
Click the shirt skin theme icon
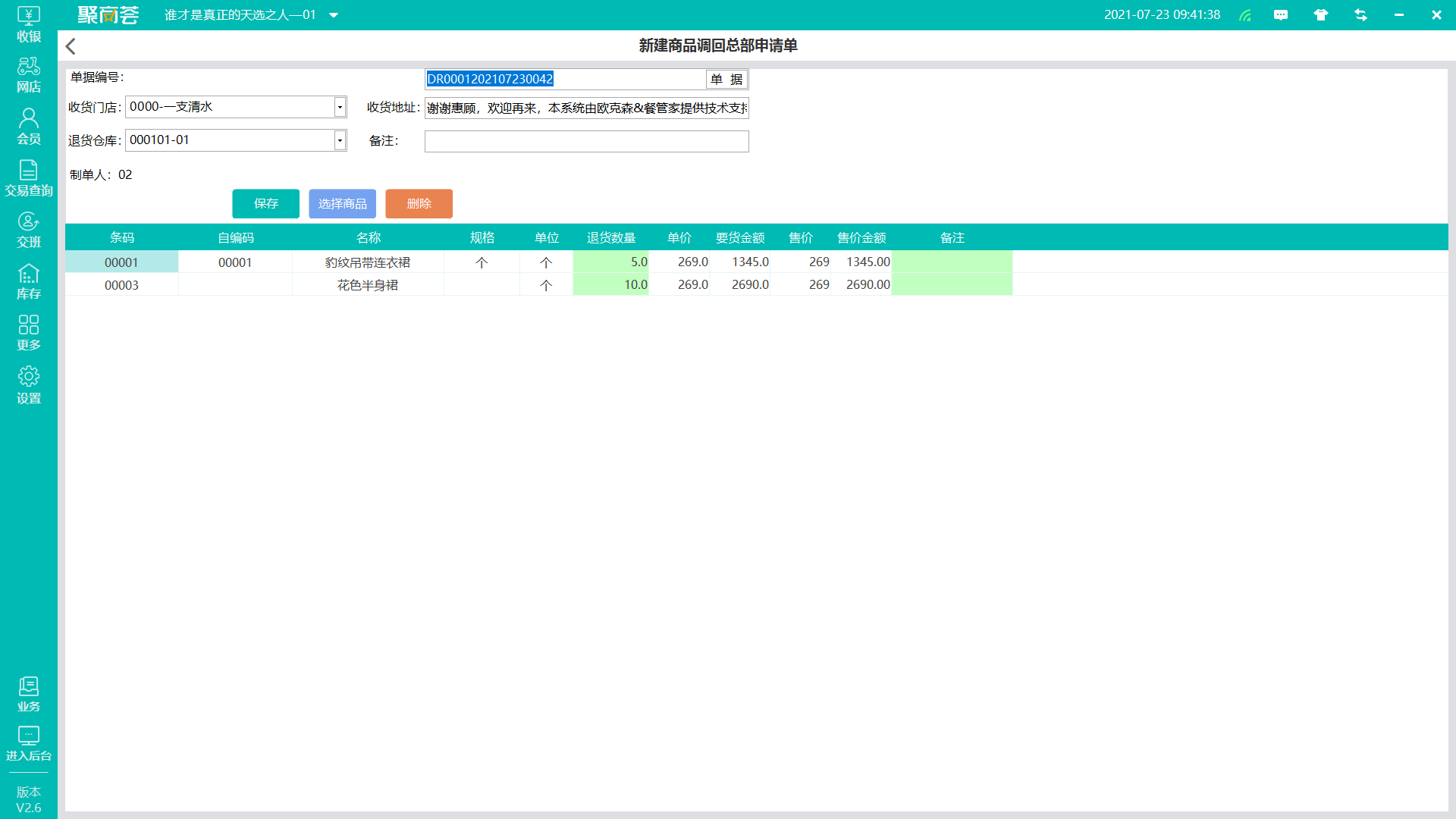[x=1321, y=15]
